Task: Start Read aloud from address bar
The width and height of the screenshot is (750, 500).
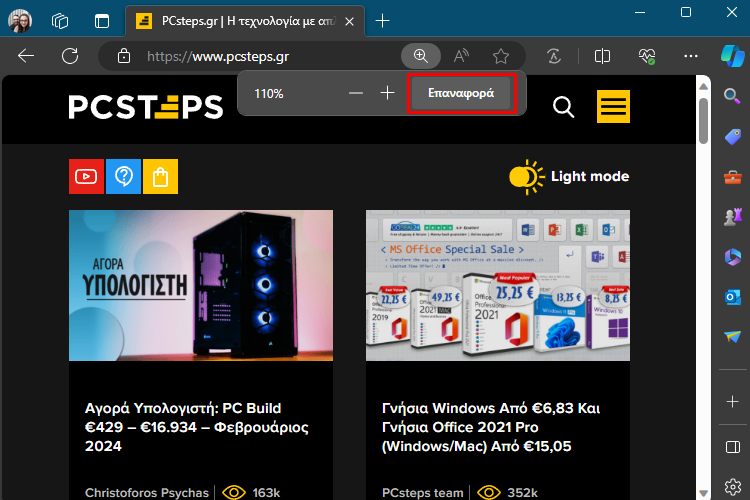Action: 461,56
